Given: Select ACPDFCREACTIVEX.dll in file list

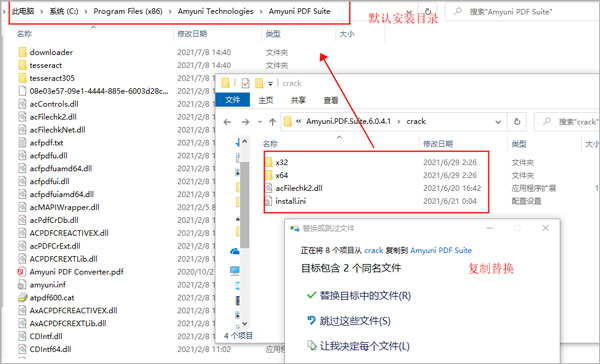Looking at the screenshot, I should coord(69,233).
